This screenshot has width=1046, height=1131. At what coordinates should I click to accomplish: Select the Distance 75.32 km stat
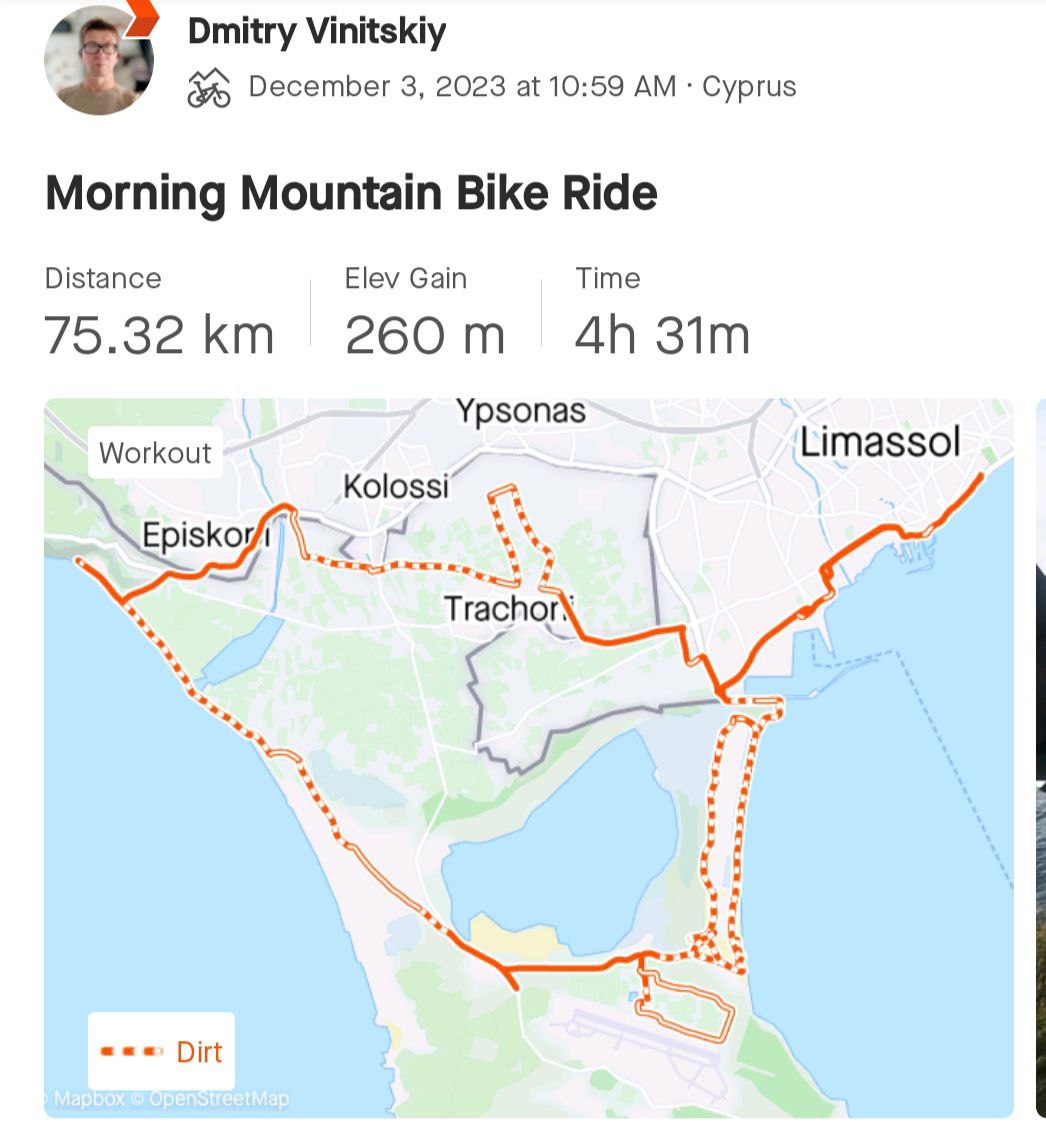(159, 313)
